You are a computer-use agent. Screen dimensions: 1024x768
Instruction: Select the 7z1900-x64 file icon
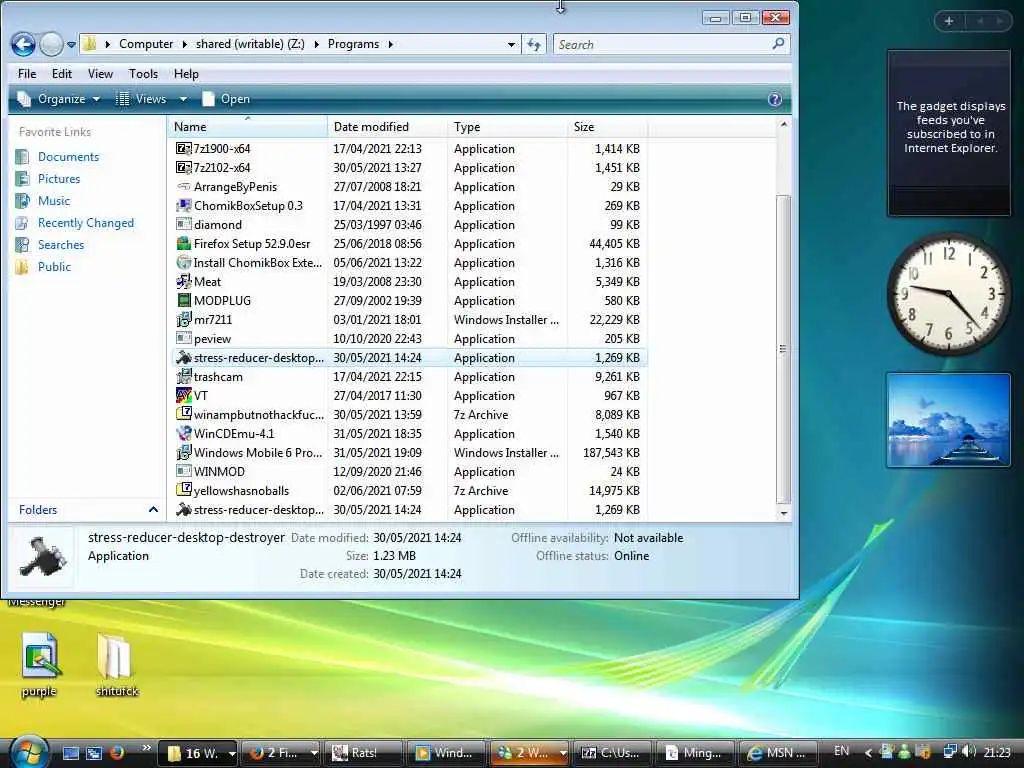184,148
